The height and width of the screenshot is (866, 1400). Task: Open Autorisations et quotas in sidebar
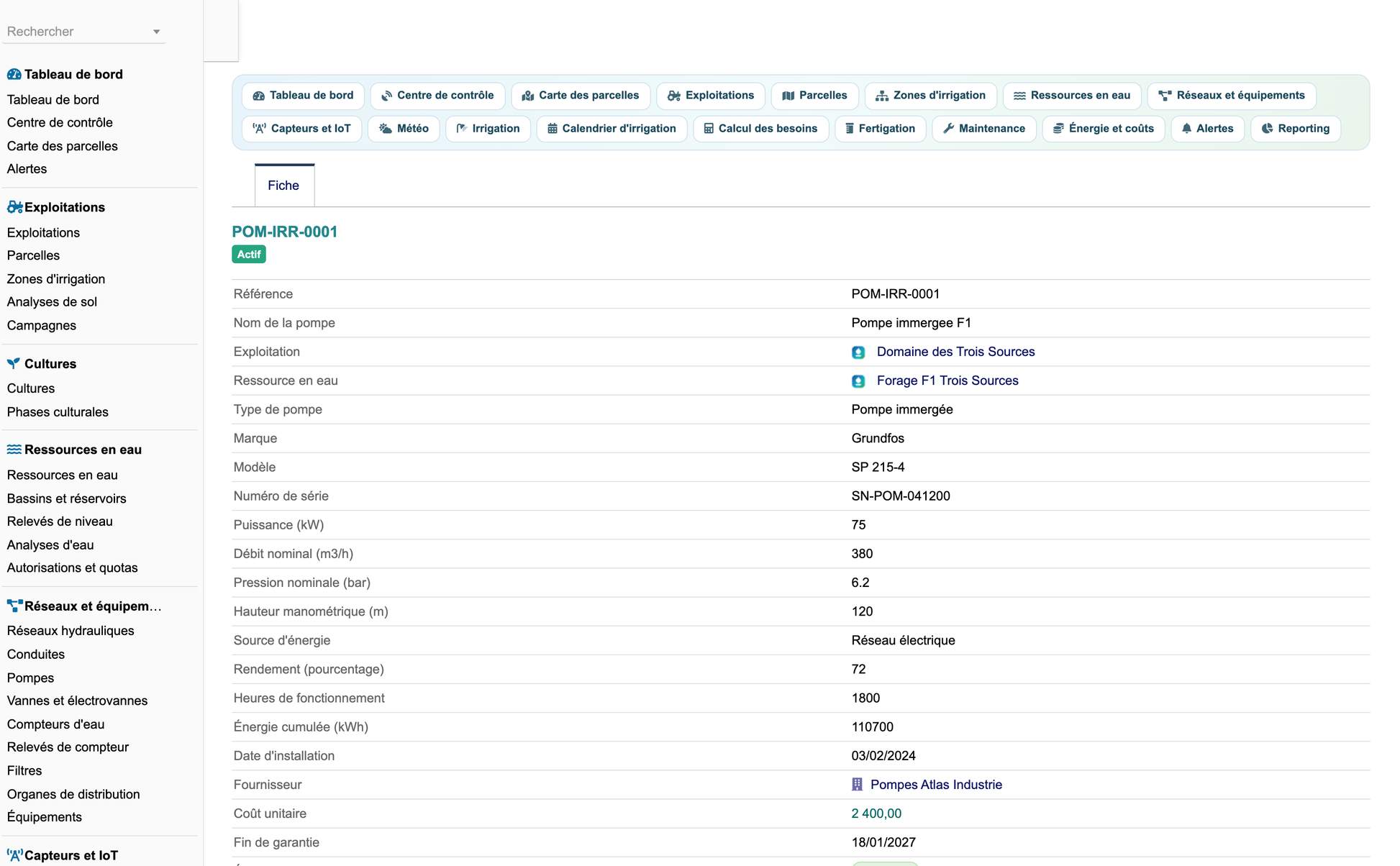[x=72, y=568]
